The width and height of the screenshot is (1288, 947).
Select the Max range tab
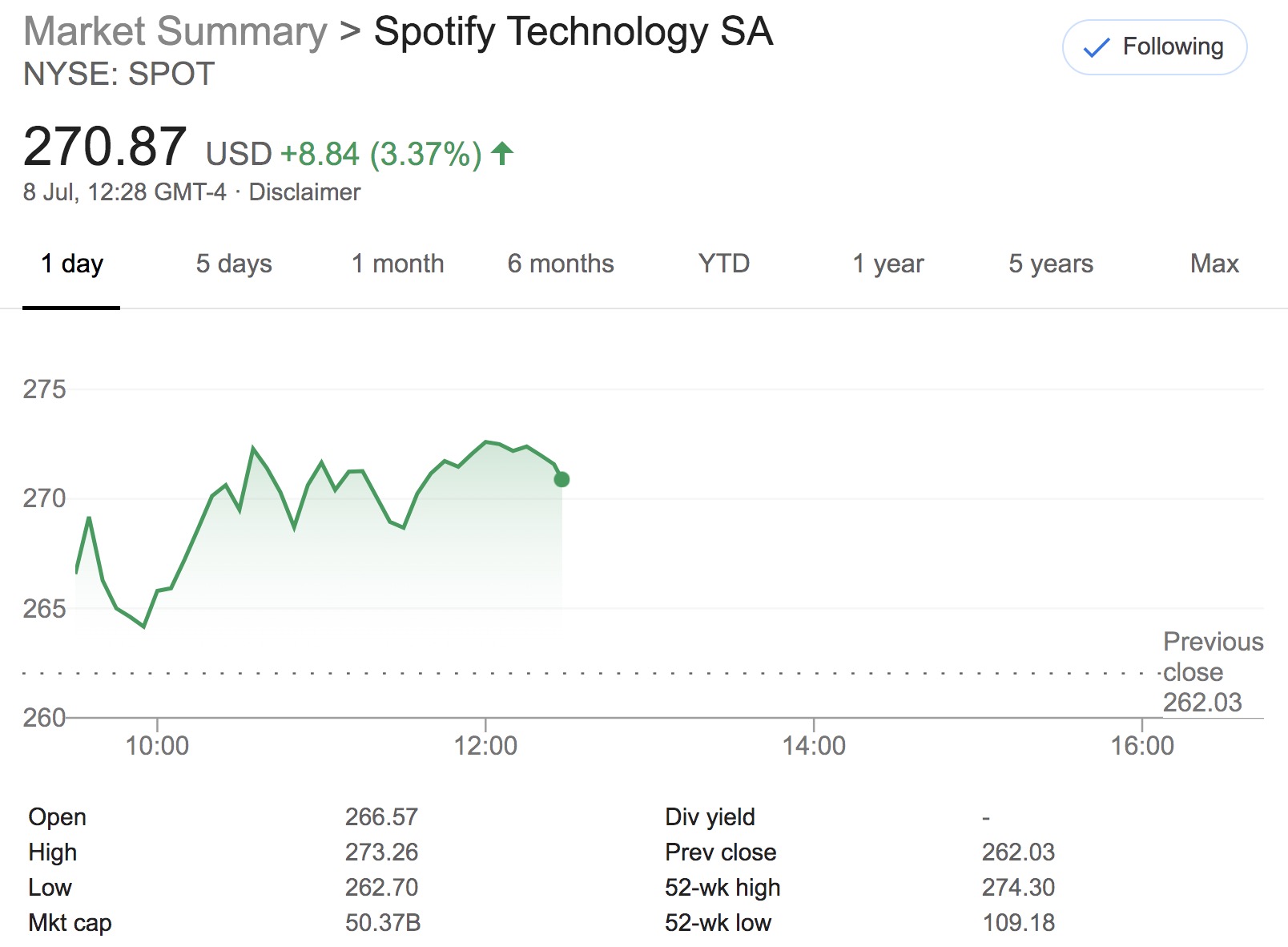pos(1214,264)
